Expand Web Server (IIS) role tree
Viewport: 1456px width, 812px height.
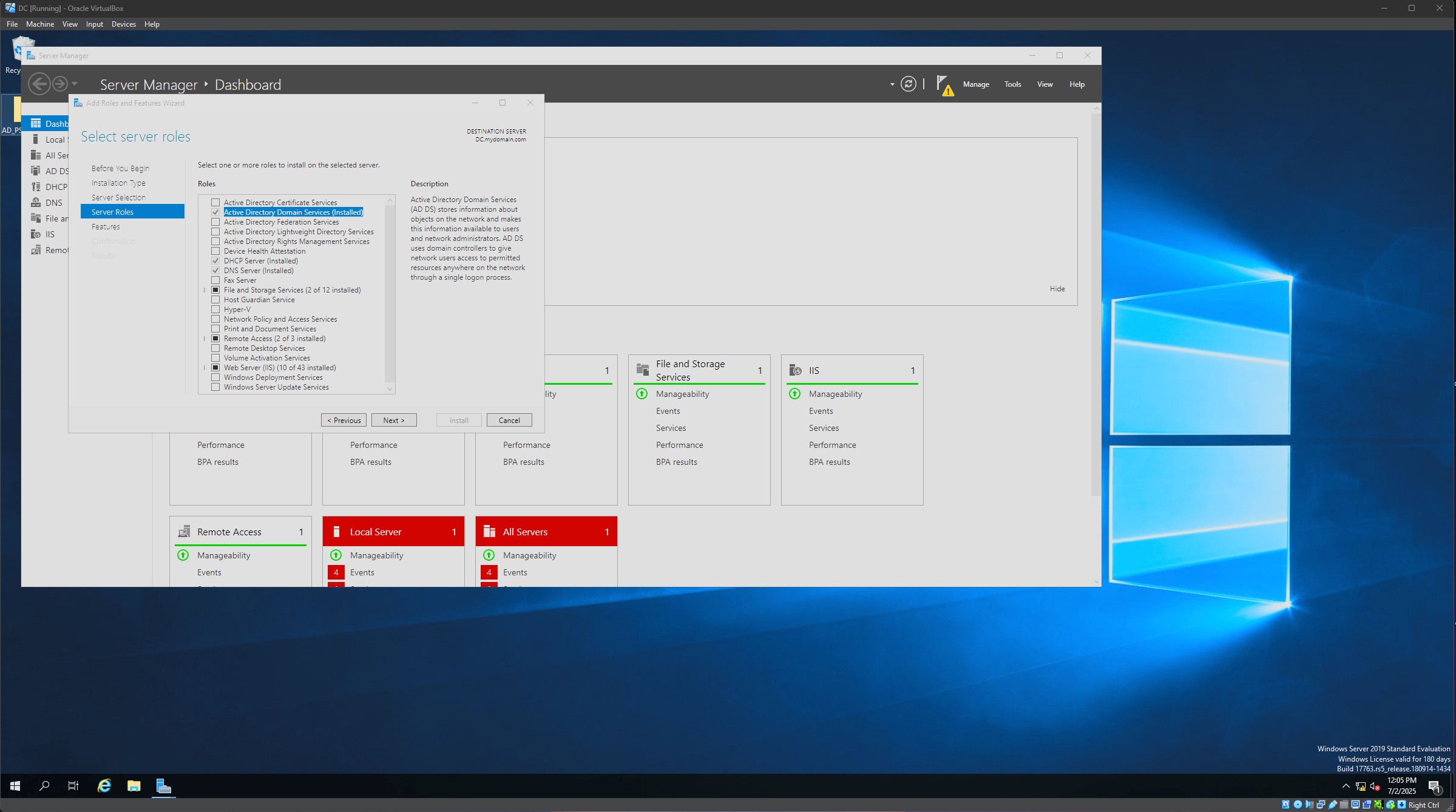205,368
